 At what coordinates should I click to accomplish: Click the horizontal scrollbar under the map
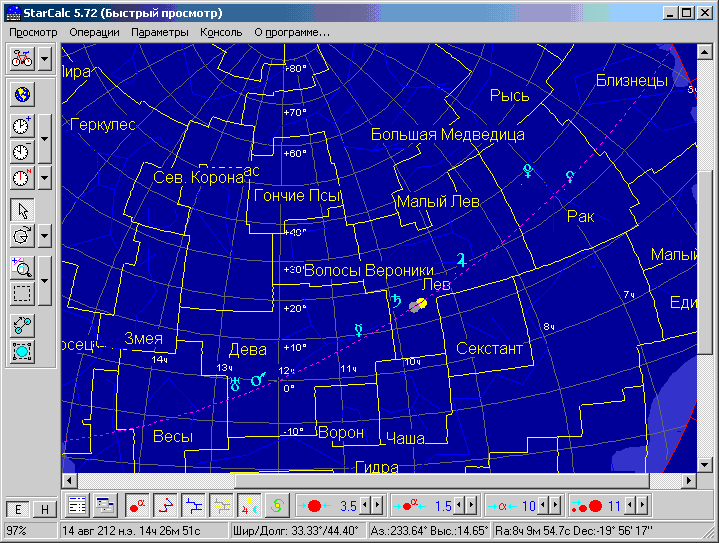(370, 480)
